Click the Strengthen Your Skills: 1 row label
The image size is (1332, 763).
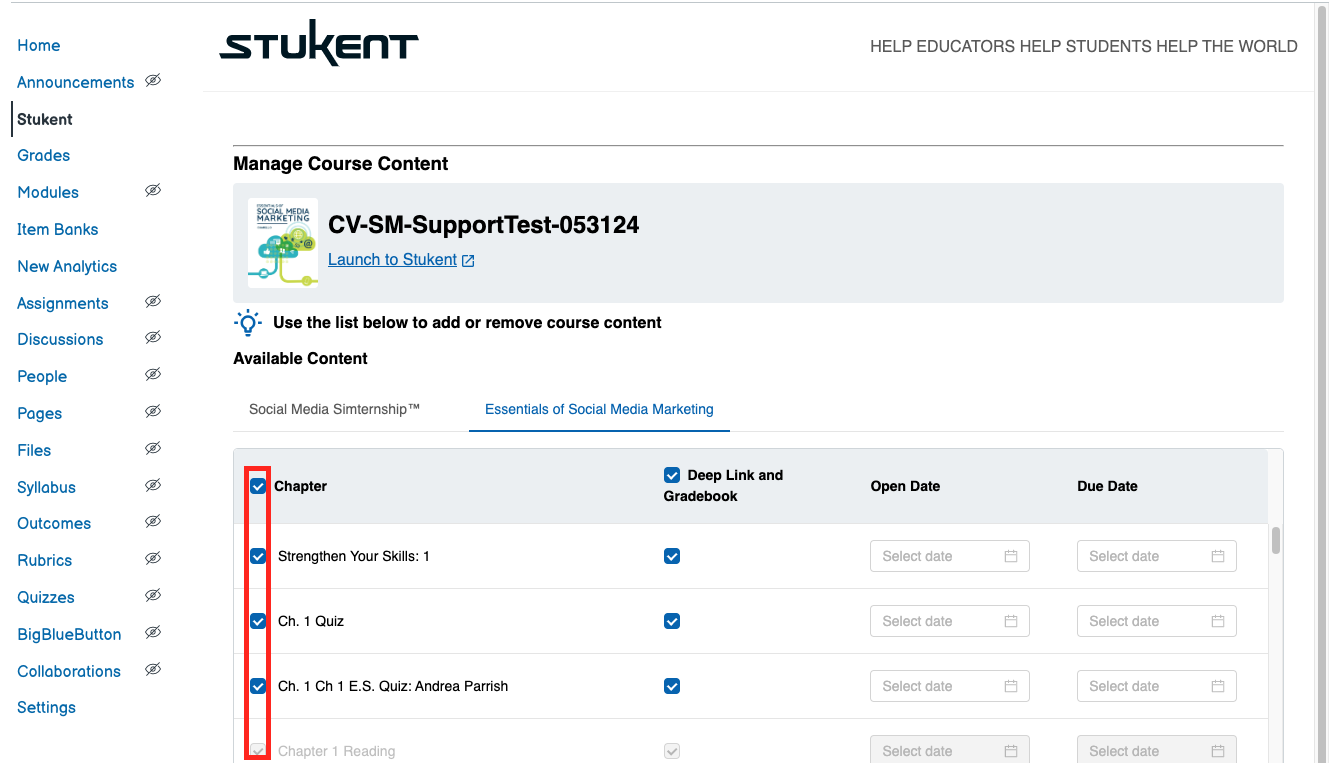(x=354, y=556)
